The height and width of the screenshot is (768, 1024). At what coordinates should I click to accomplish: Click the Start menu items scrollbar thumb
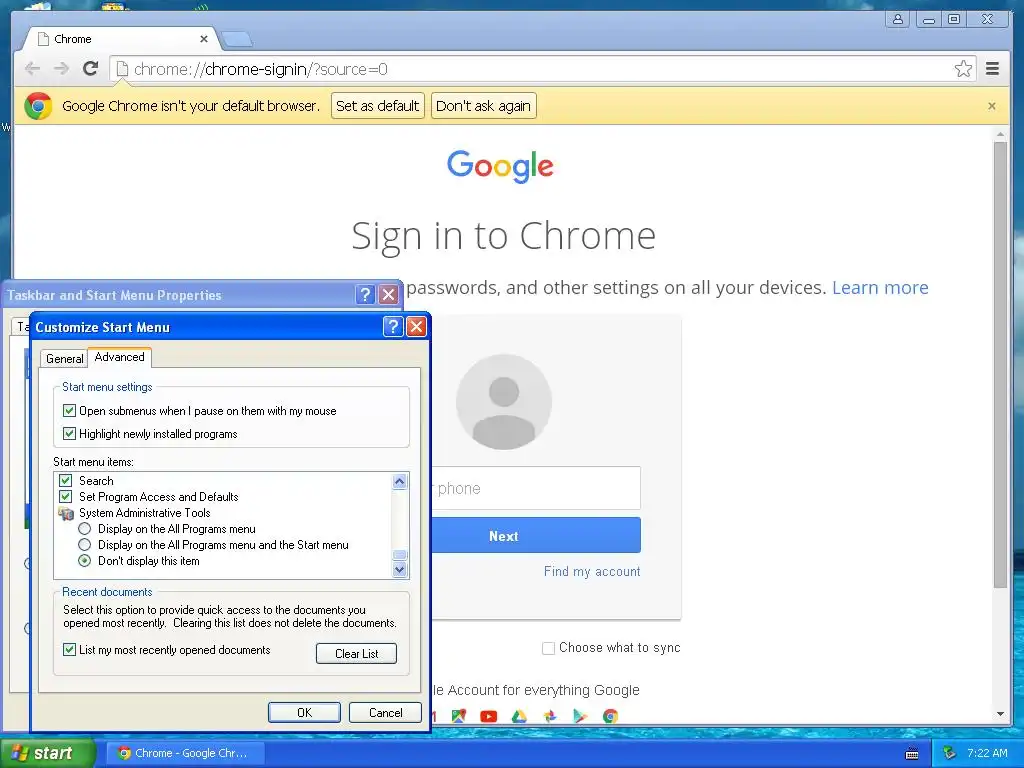tap(400, 555)
